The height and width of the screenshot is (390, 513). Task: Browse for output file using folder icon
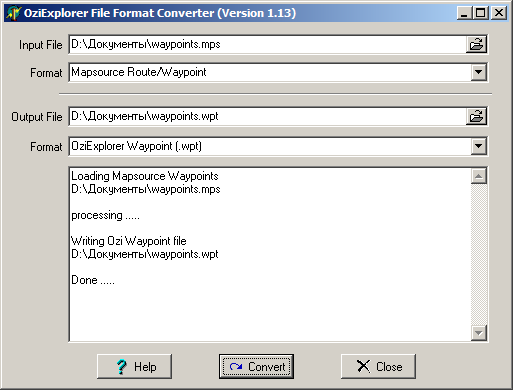476,116
